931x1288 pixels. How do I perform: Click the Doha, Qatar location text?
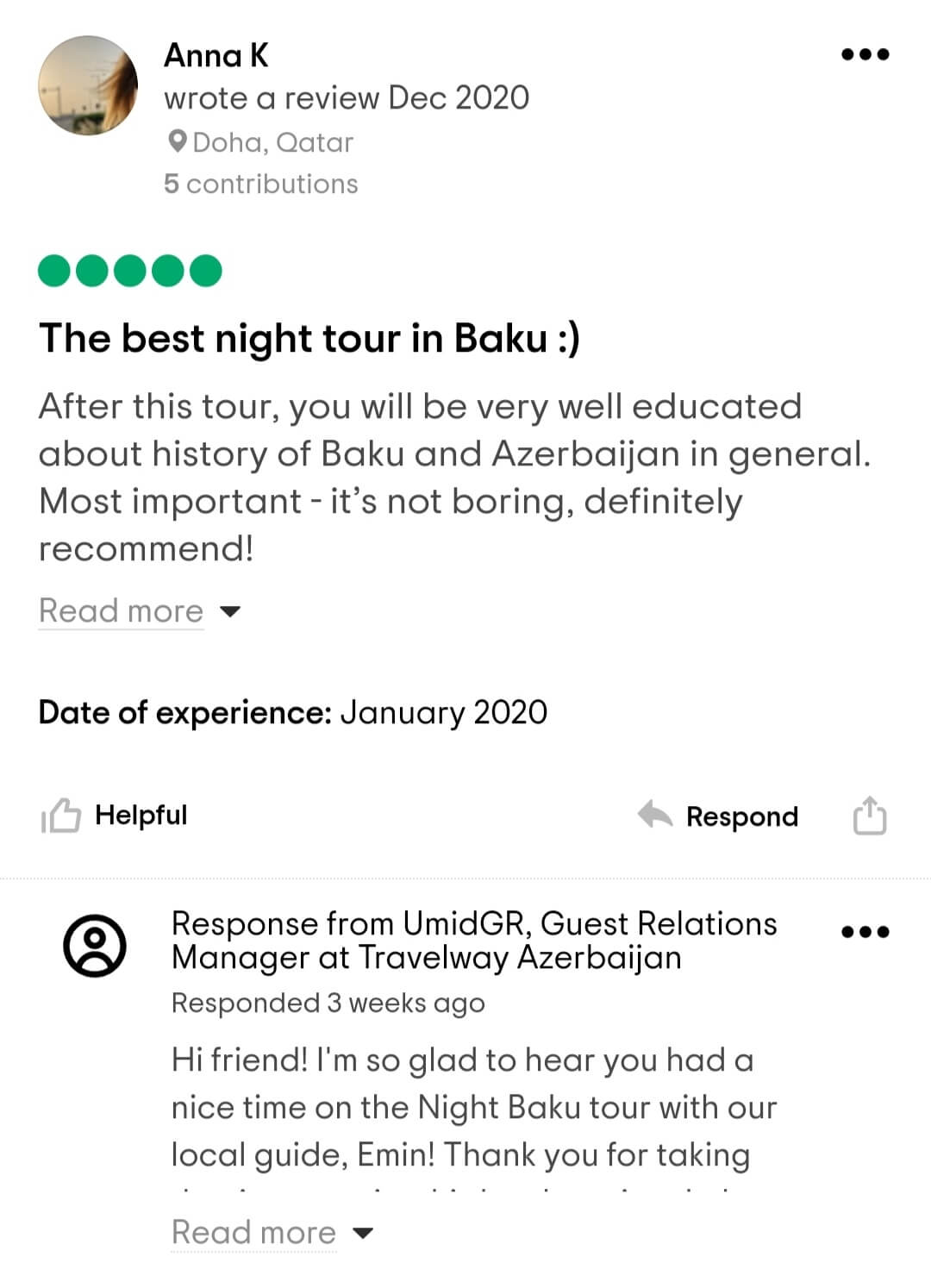coord(272,142)
